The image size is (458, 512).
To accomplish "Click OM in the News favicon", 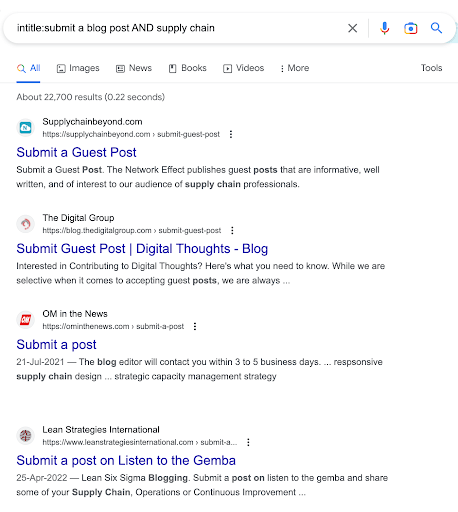I will pos(25,319).
